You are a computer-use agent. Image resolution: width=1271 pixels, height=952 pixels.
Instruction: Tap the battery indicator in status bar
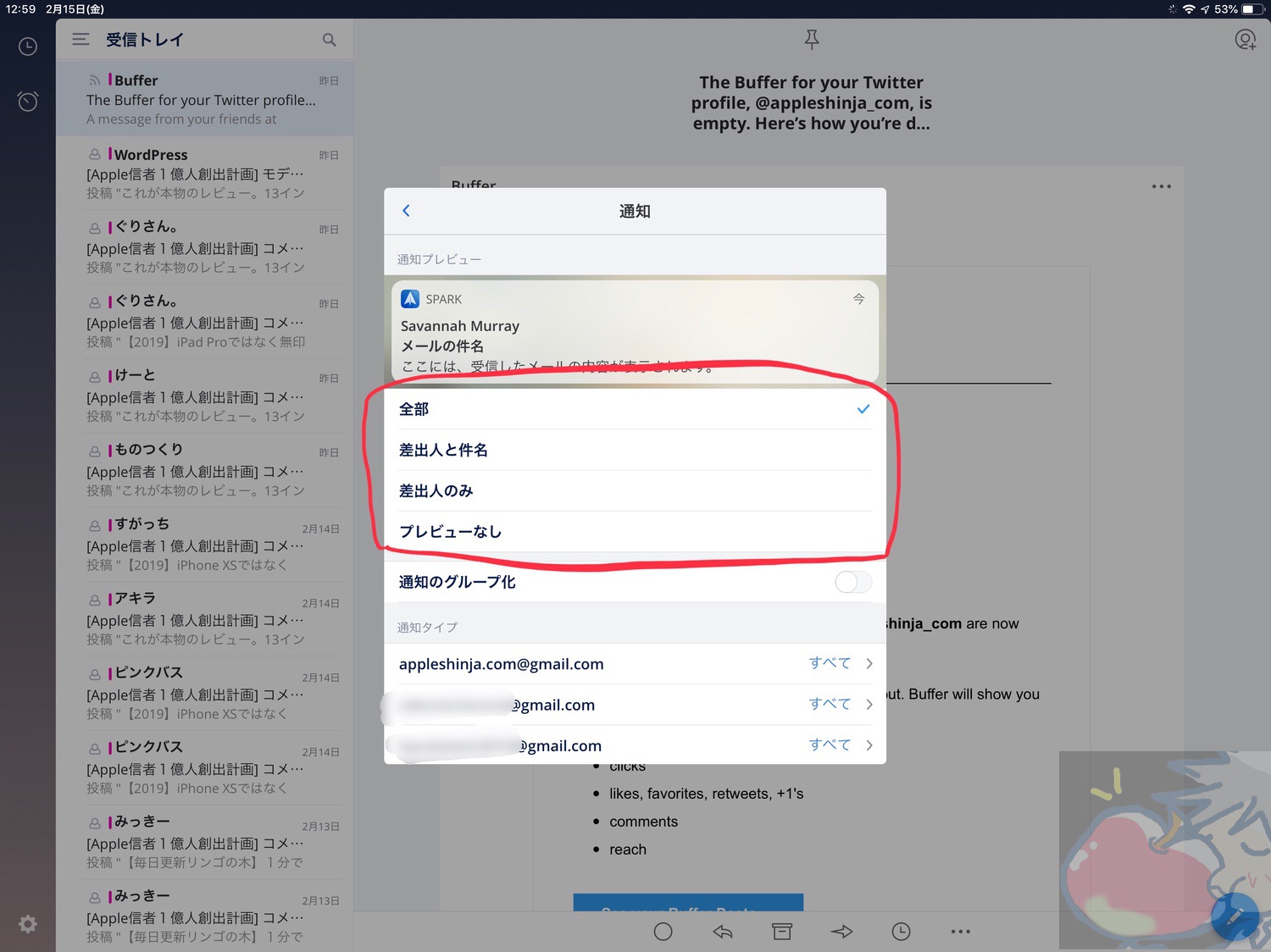(1253, 9)
